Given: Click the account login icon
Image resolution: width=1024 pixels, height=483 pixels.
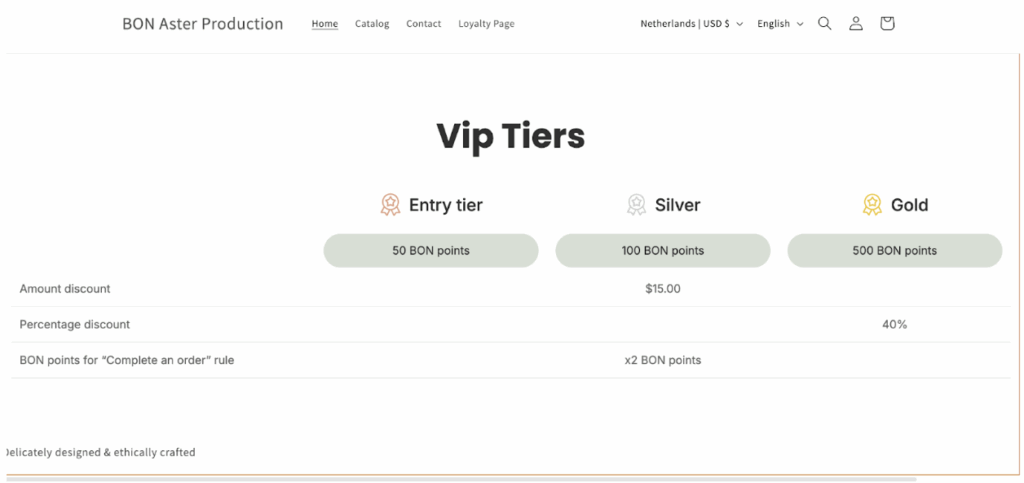Looking at the screenshot, I should click(x=856, y=24).
